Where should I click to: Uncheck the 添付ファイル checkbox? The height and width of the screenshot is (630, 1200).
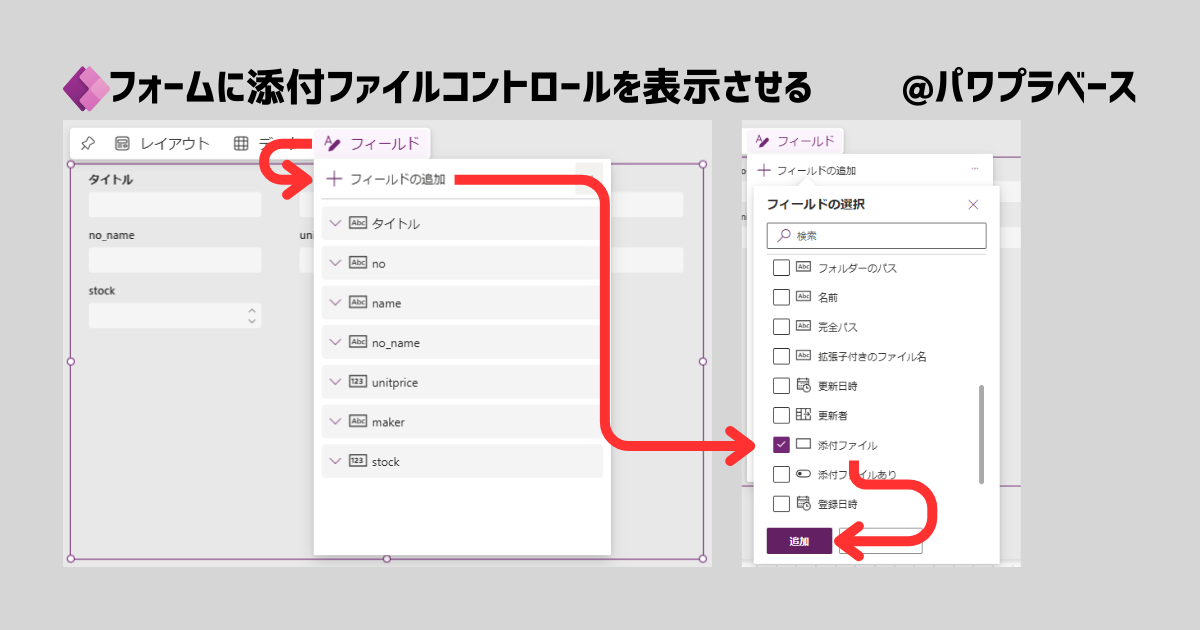(782, 444)
